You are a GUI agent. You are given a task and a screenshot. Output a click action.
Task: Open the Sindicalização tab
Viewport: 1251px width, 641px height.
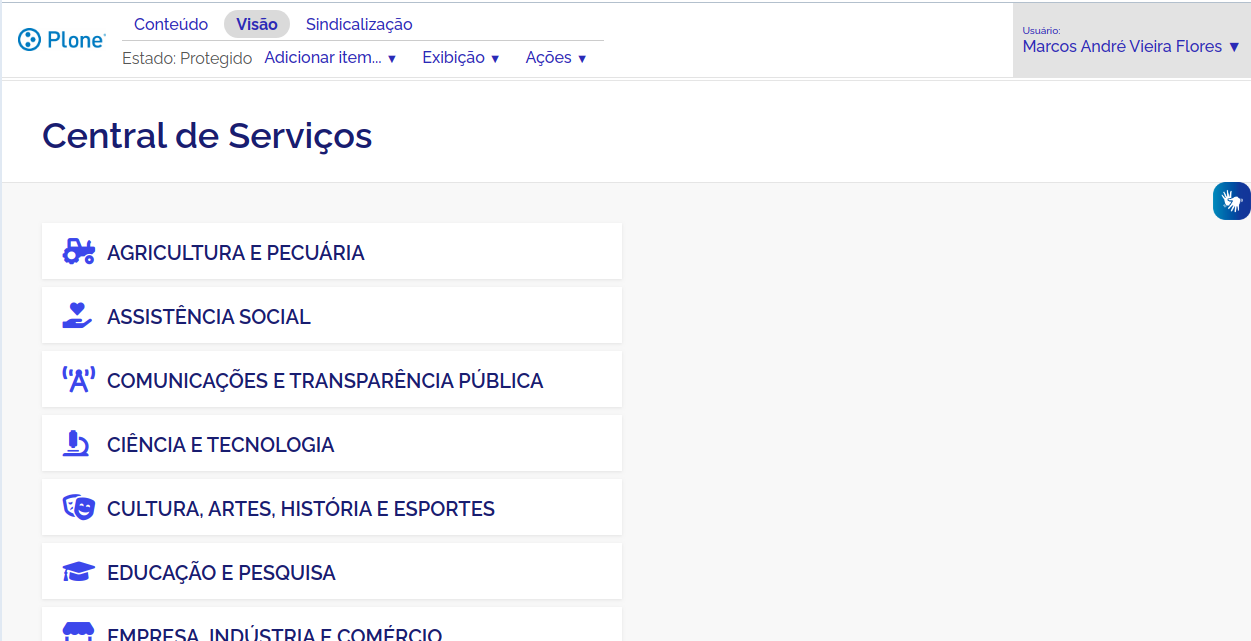[x=359, y=24]
